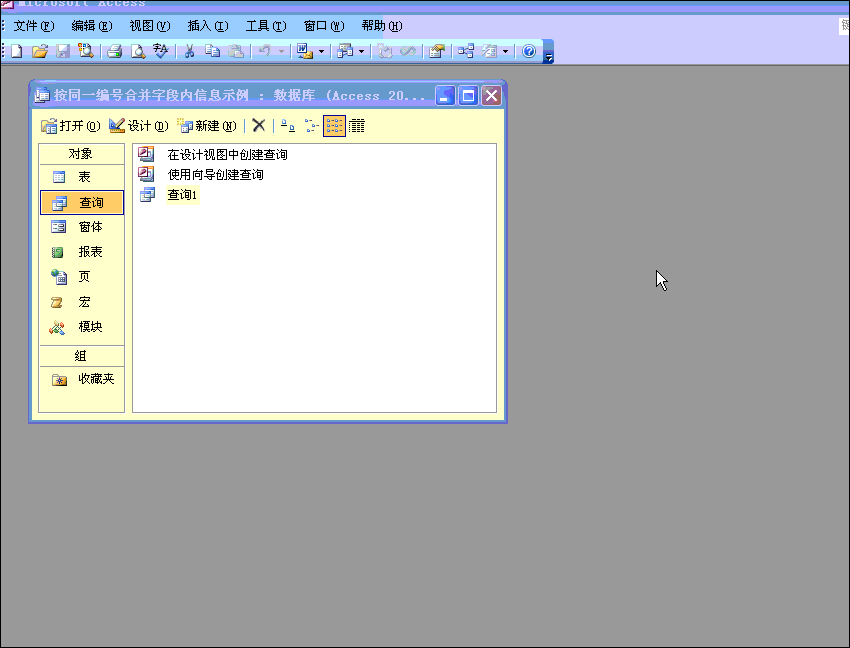Click the 使用向导创建查询 shortcut icon
Screen dimensions: 850x648
[x=146, y=174]
